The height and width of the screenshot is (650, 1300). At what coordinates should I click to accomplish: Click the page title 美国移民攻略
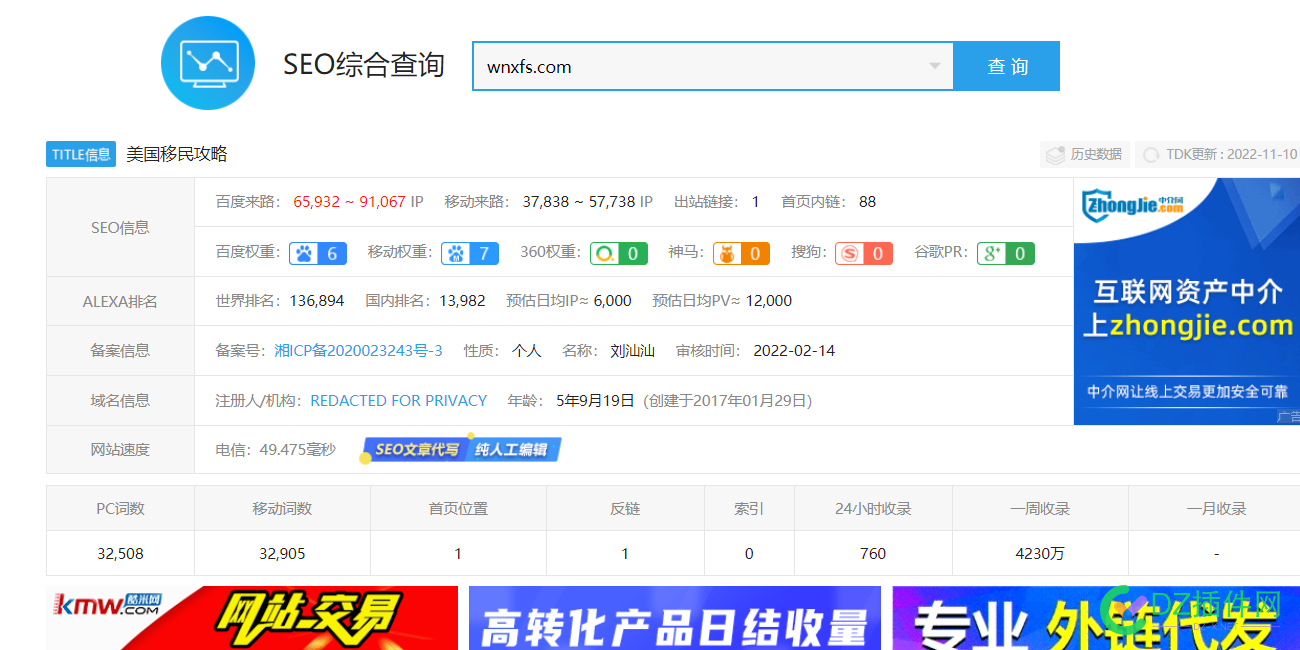(177, 154)
